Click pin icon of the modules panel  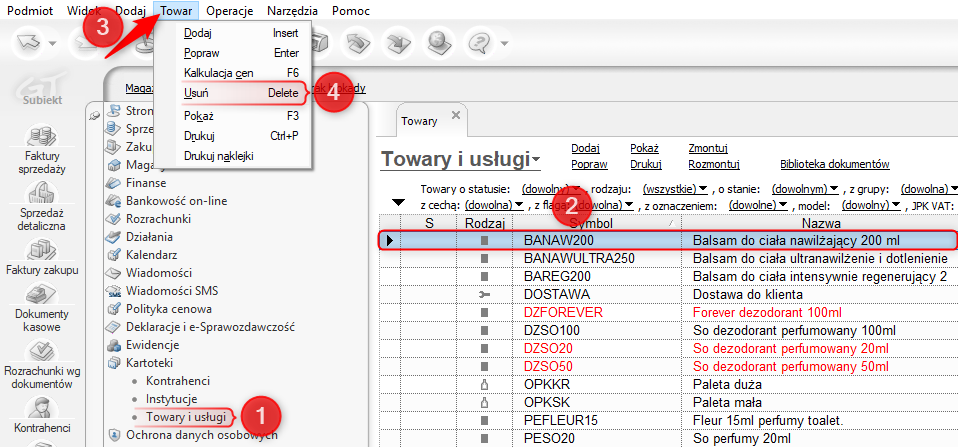click(94, 116)
